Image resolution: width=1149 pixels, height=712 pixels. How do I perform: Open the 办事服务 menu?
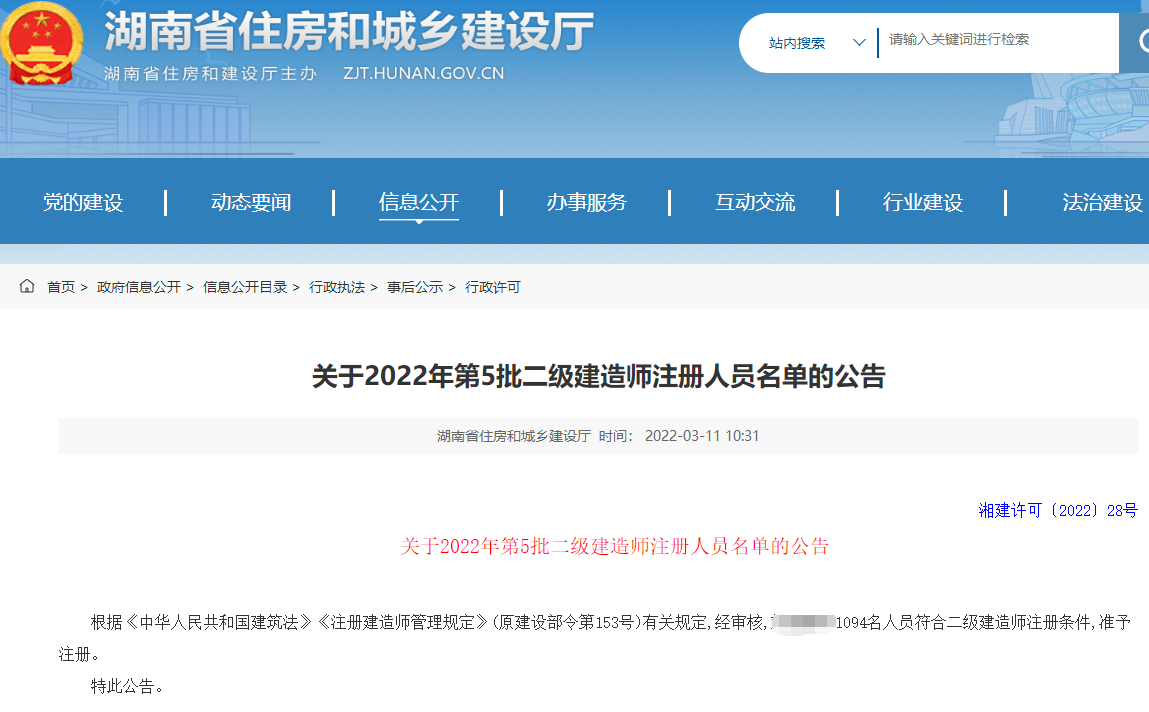(588, 201)
